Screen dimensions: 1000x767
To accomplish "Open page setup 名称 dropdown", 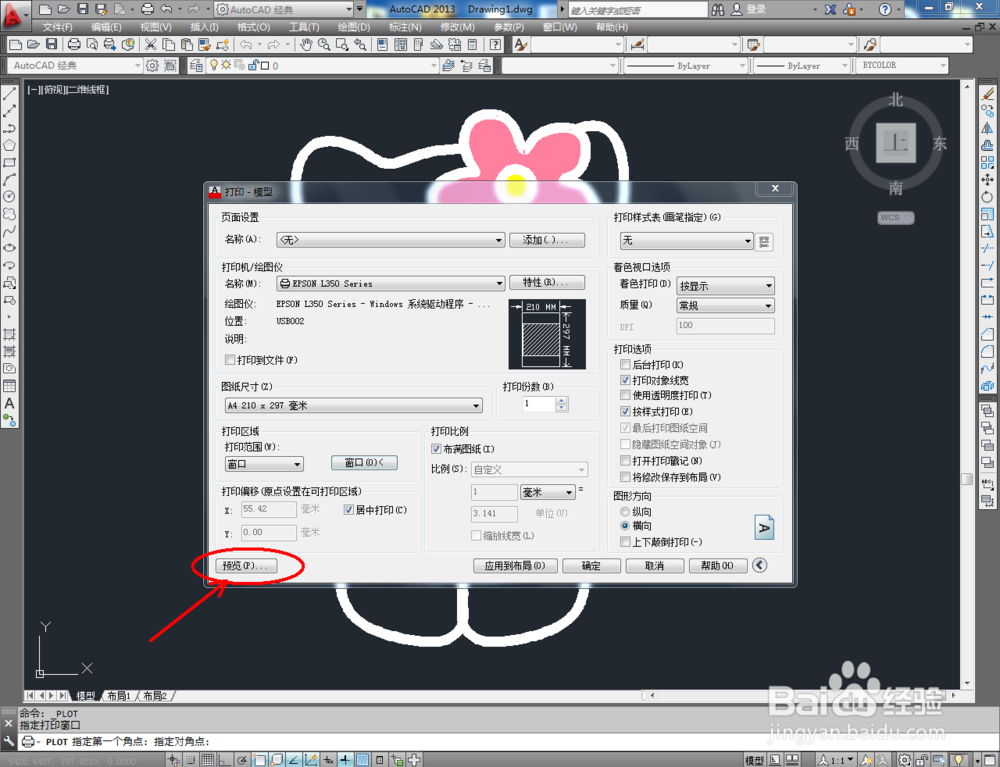I will 390,240.
